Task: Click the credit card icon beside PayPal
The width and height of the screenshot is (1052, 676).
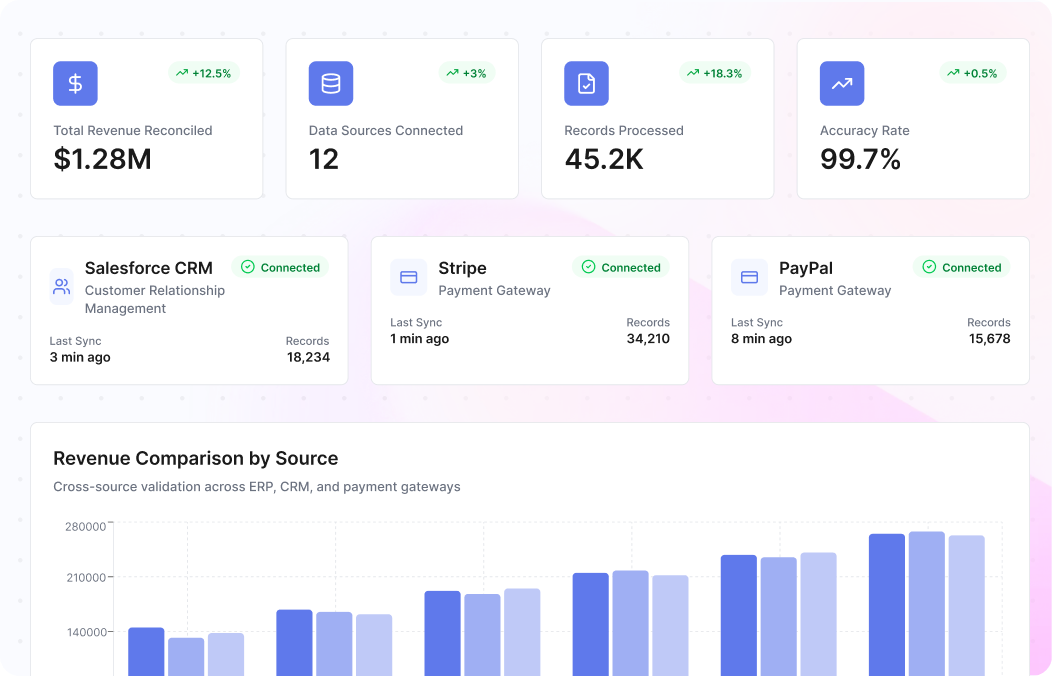Action: point(749,277)
